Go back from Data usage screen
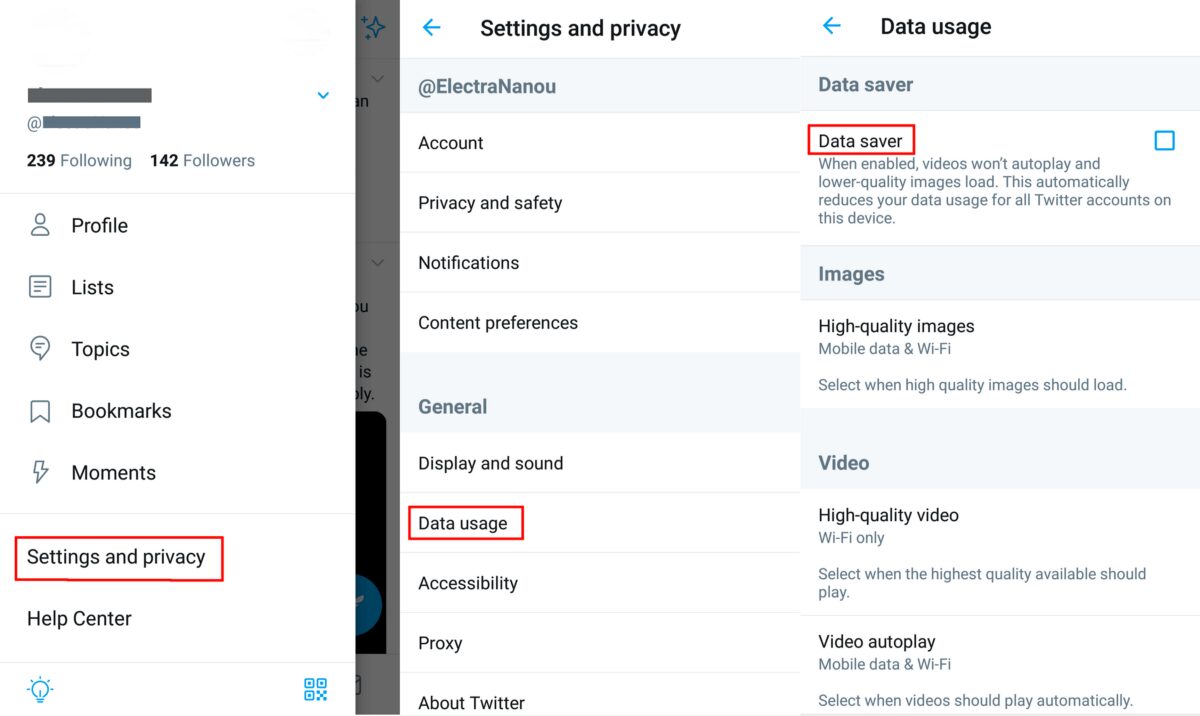1200x716 pixels. (x=832, y=27)
